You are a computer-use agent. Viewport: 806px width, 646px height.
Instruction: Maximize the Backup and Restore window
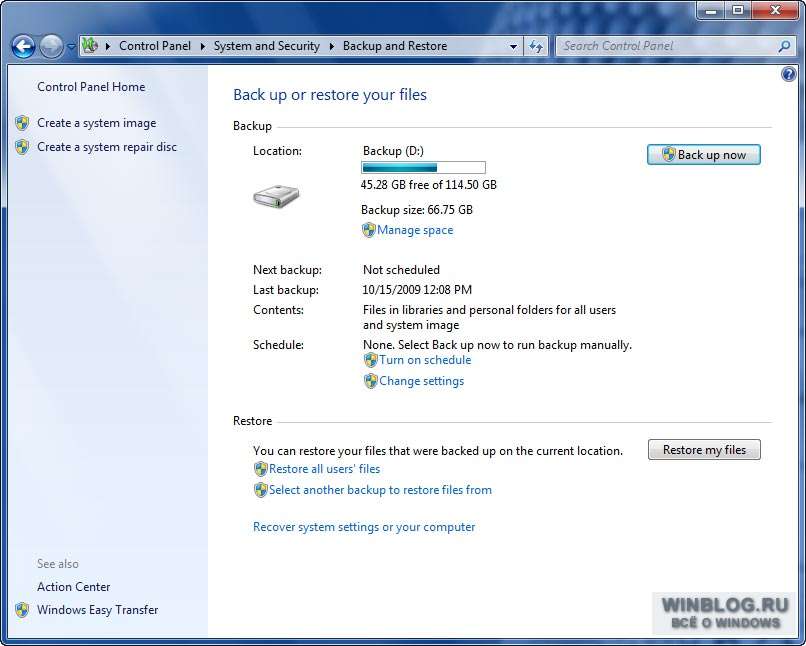tap(738, 10)
